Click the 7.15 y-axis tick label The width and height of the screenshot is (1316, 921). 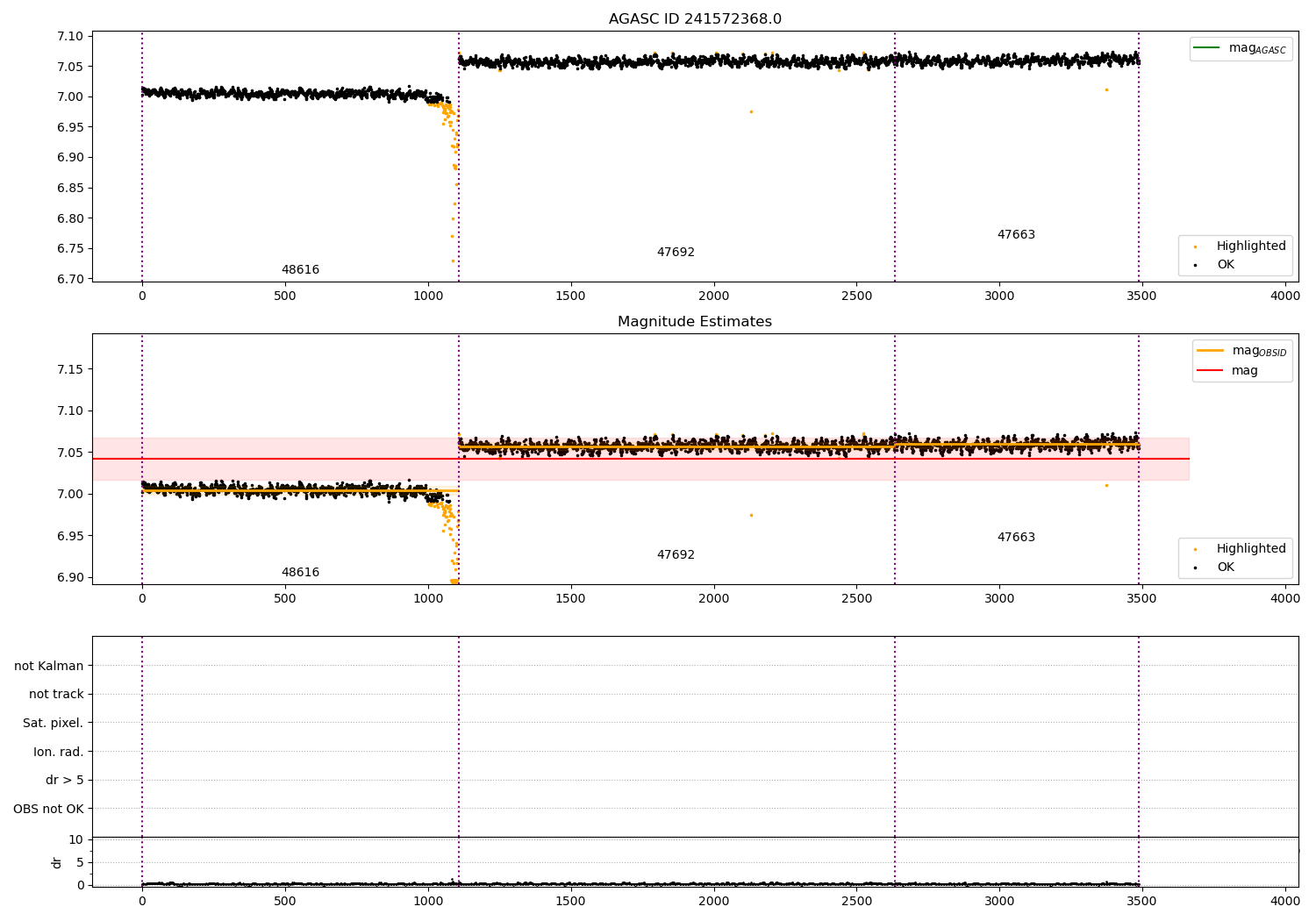click(71, 369)
